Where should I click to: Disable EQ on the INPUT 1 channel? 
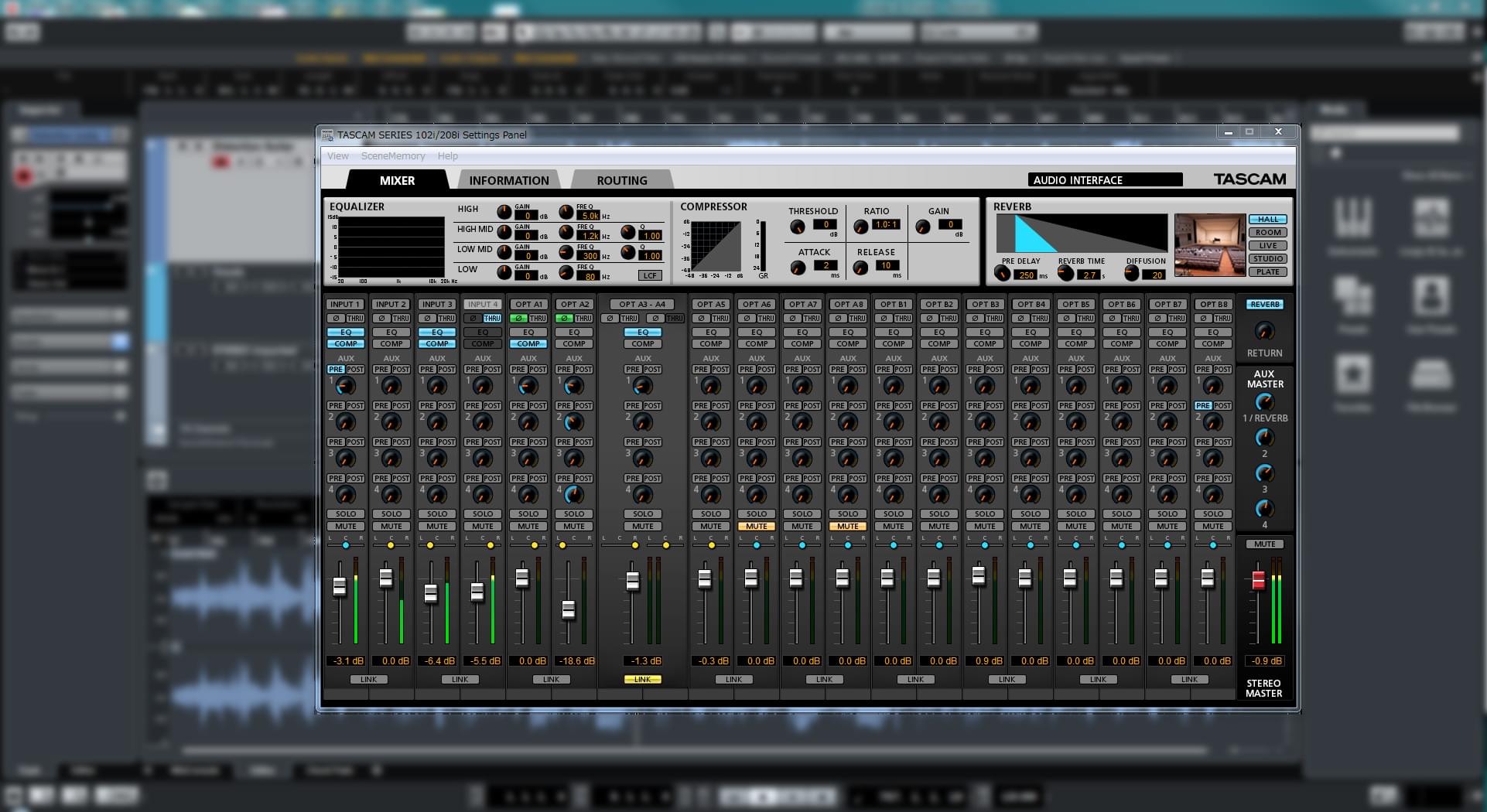[x=346, y=332]
